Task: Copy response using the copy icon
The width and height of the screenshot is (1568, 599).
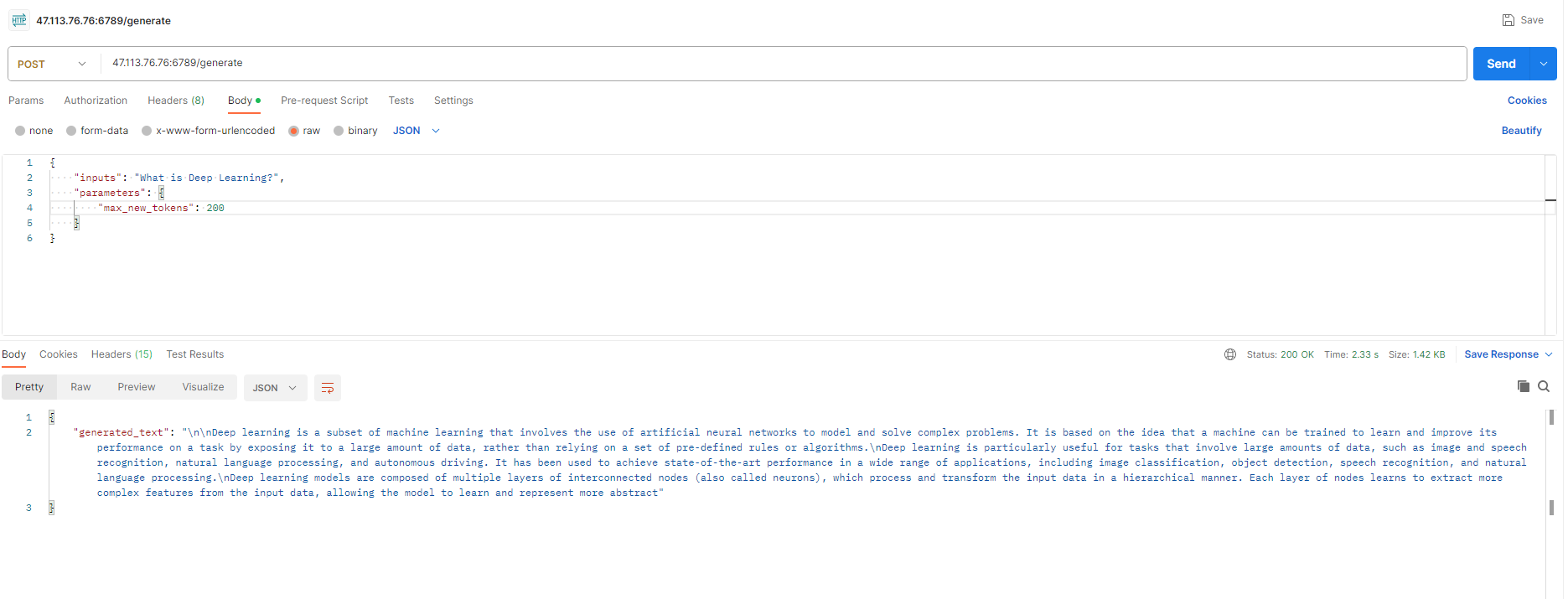Action: point(1523,386)
